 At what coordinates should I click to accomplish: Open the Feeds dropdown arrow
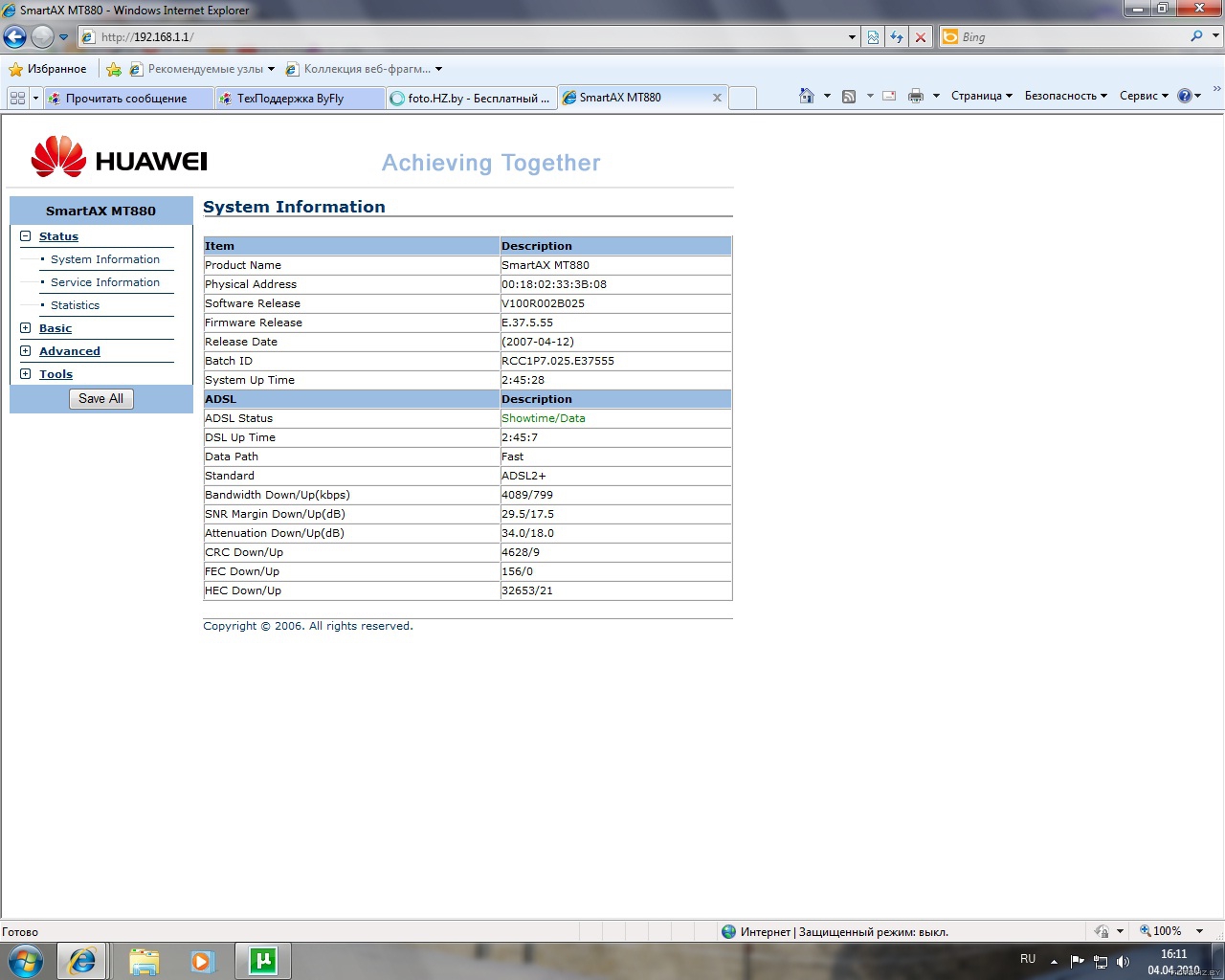coord(870,96)
